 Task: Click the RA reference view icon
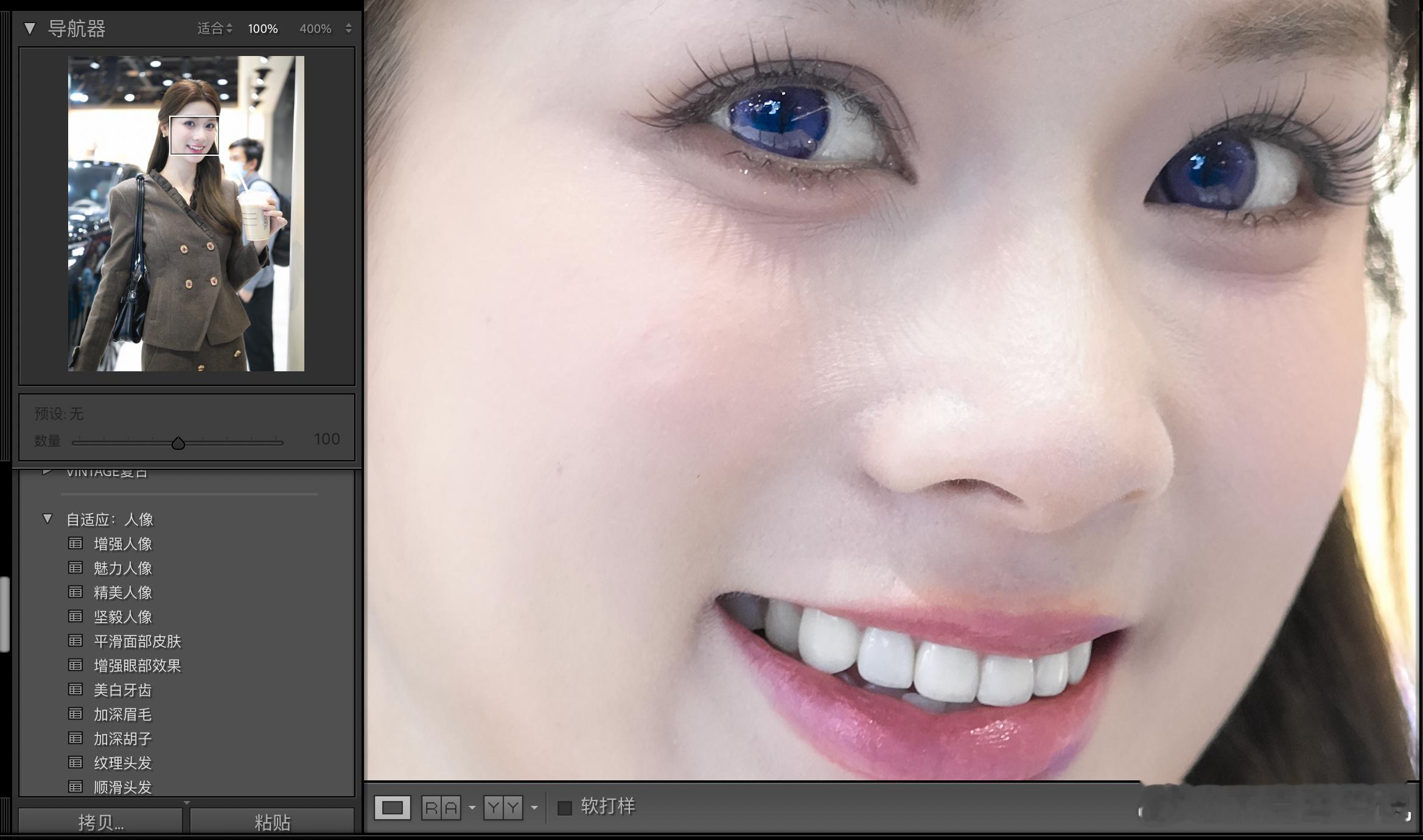tap(441, 808)
